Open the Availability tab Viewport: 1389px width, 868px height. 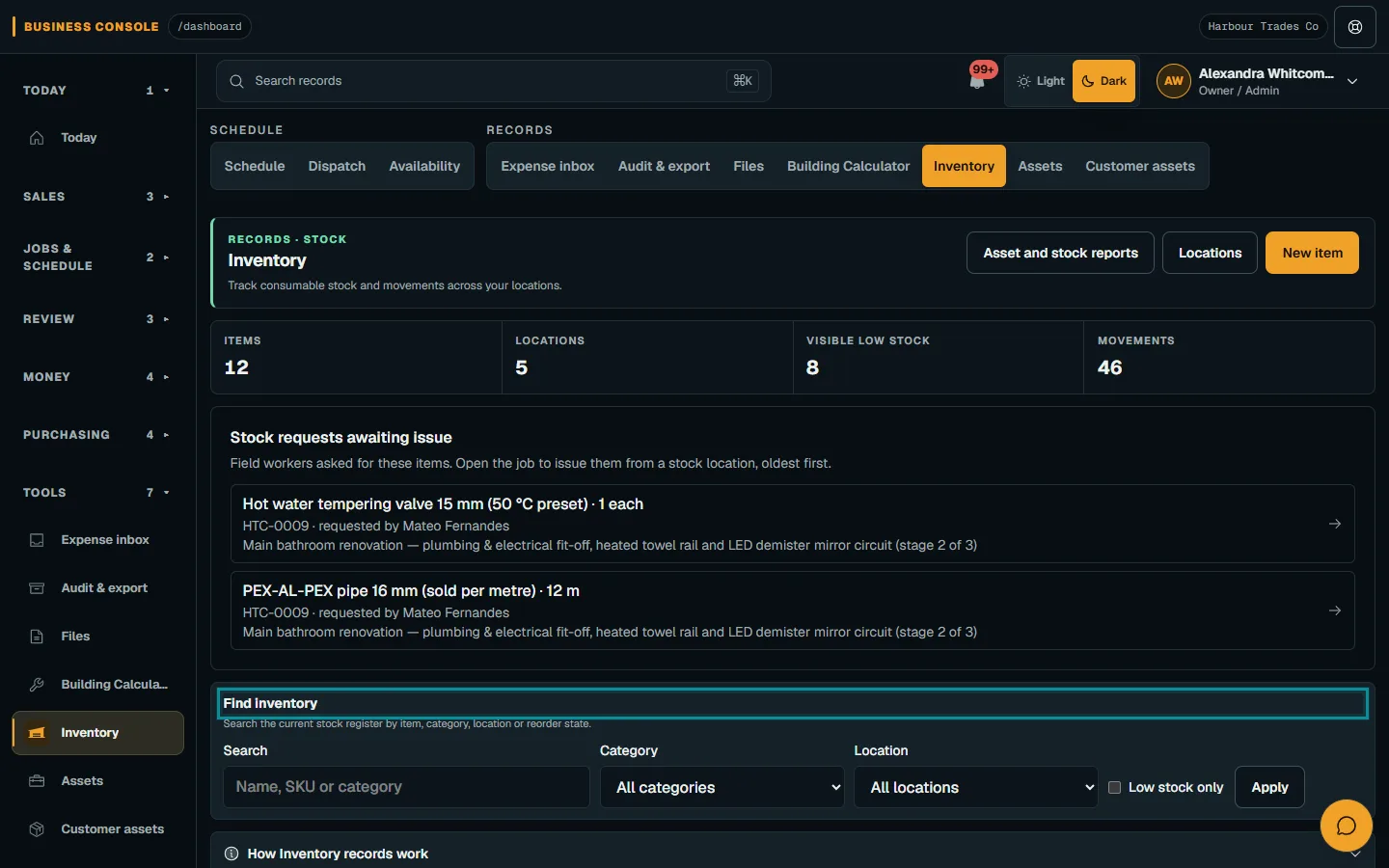click(x=424, y=166)
